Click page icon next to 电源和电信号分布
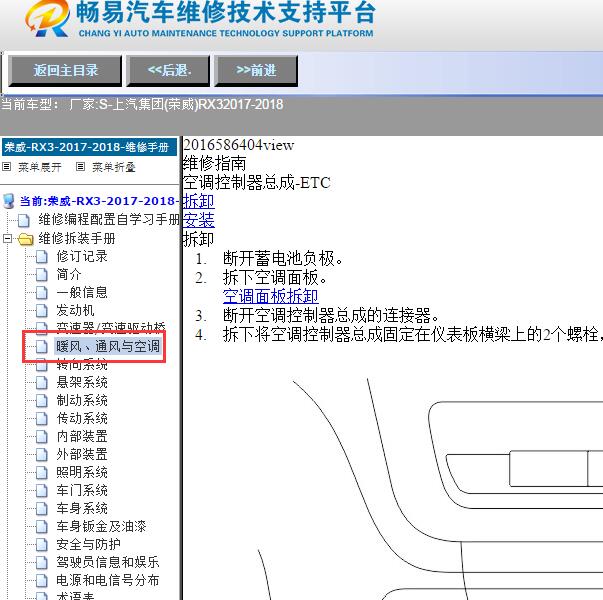 tap(42, 581)
